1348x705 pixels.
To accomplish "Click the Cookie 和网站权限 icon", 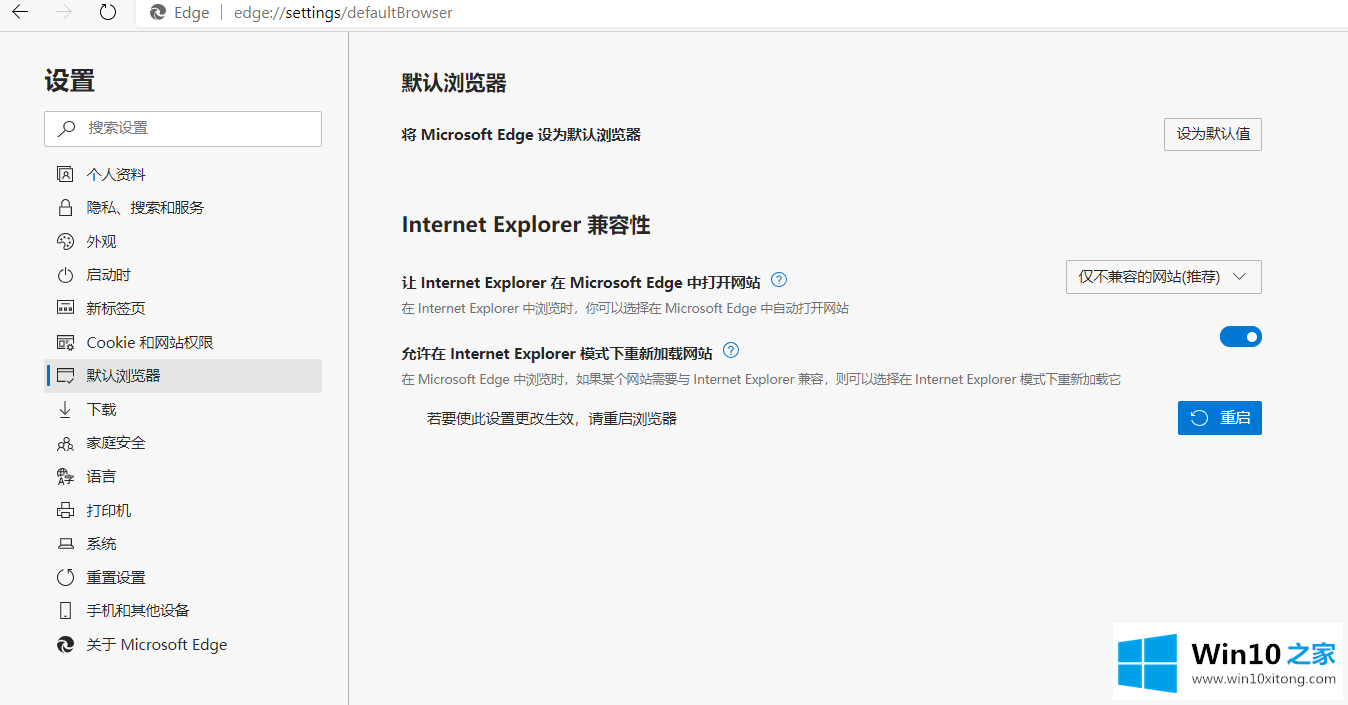I will pyautogui.click(x=65, y=342).
